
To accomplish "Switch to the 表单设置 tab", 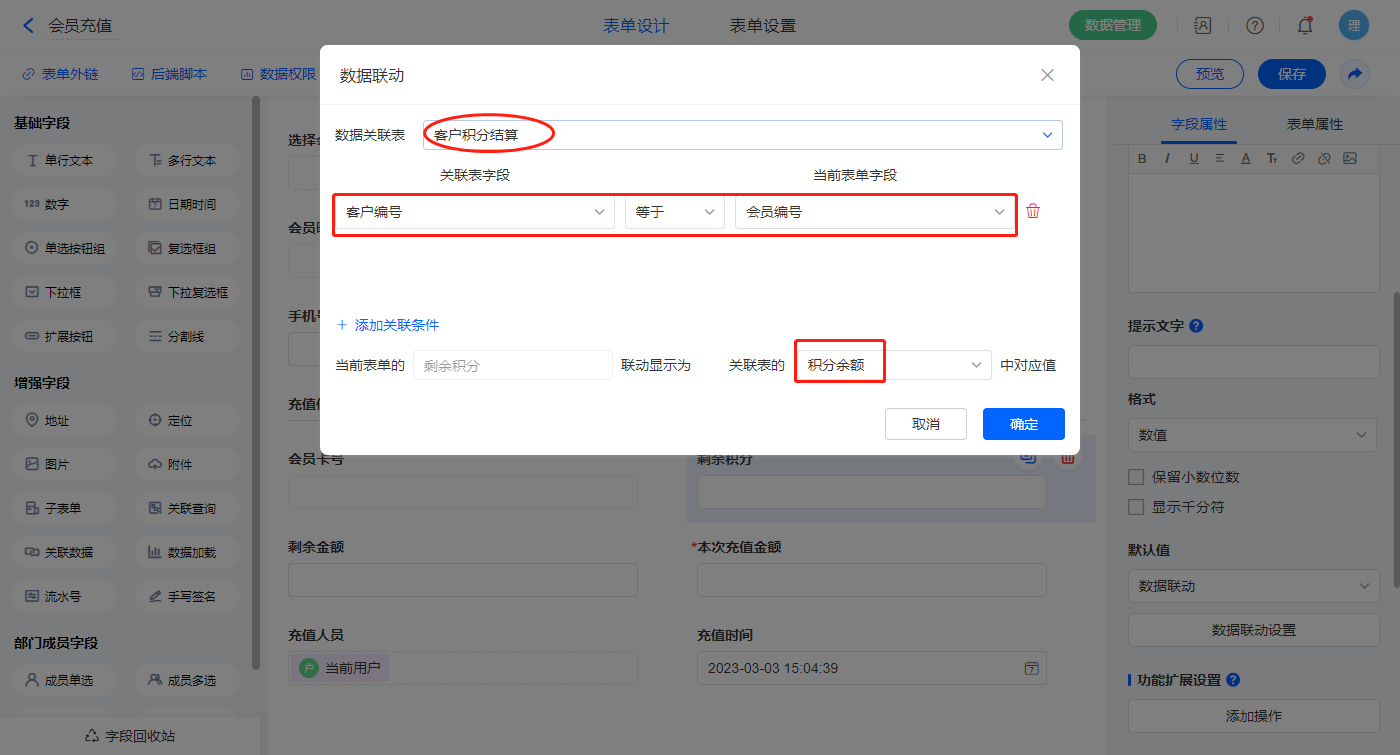I will (763, 26).
